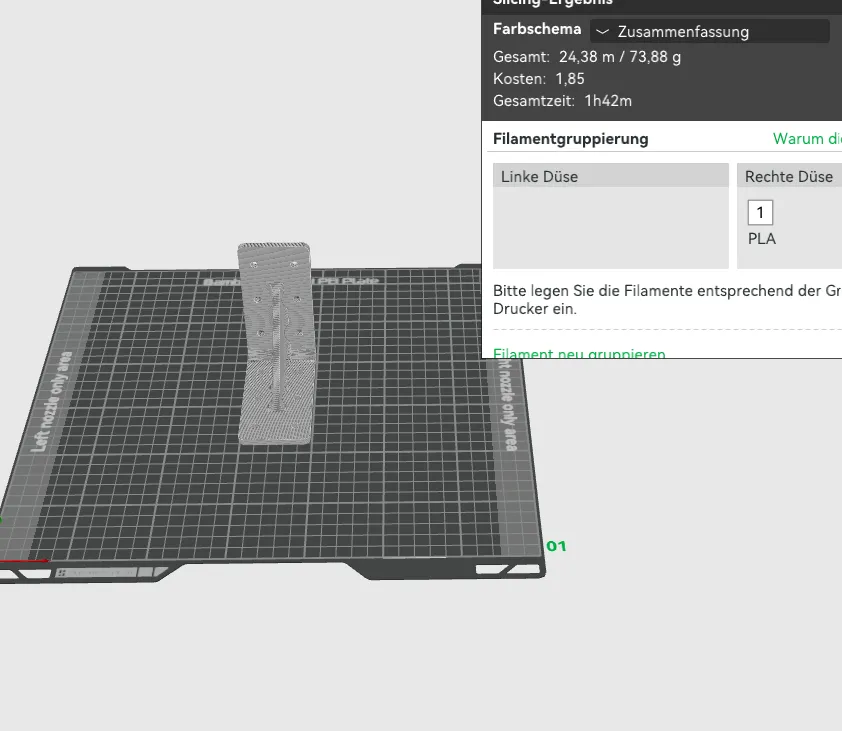This screenshot has height=731, width=842.
Task: Click the 'Gesamtzeit: 1h42m' line
Action: pos(562,101)
